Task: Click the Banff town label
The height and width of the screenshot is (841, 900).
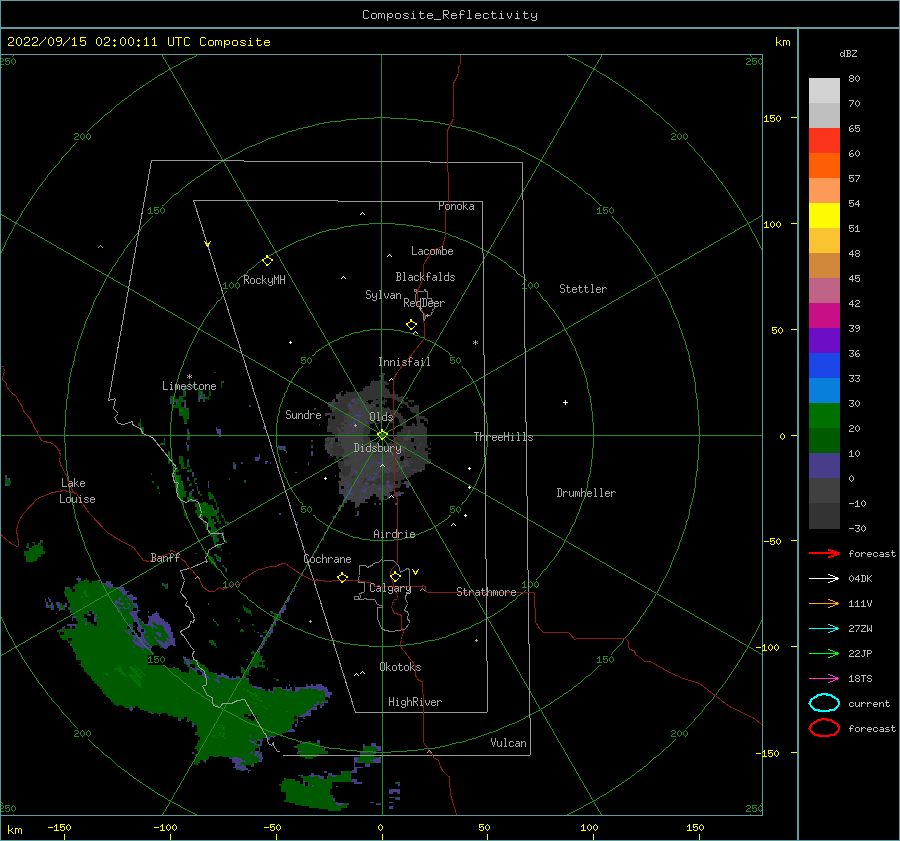Action: (x=165, y=558)
